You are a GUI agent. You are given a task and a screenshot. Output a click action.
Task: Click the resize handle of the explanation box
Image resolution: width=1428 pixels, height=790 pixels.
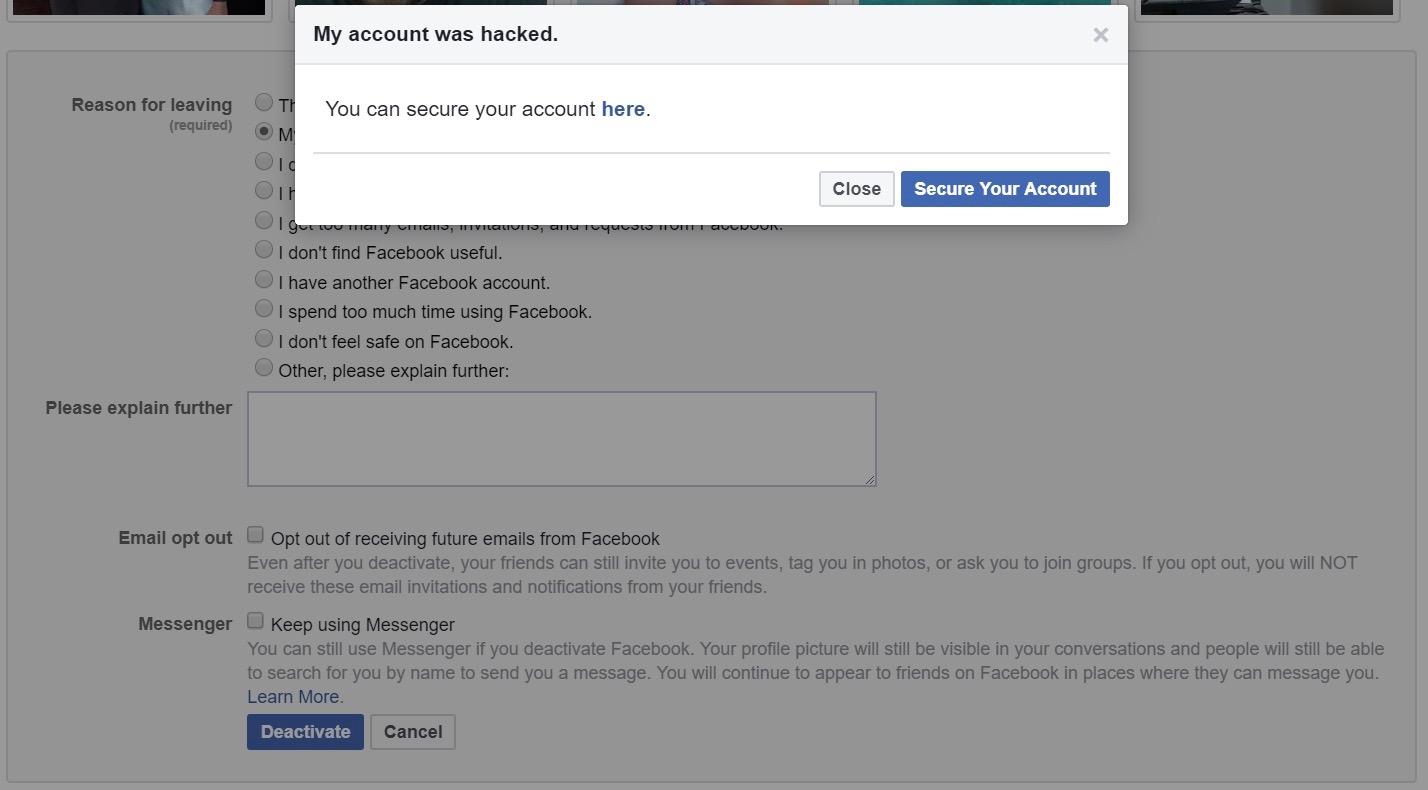tap(870, 480)
